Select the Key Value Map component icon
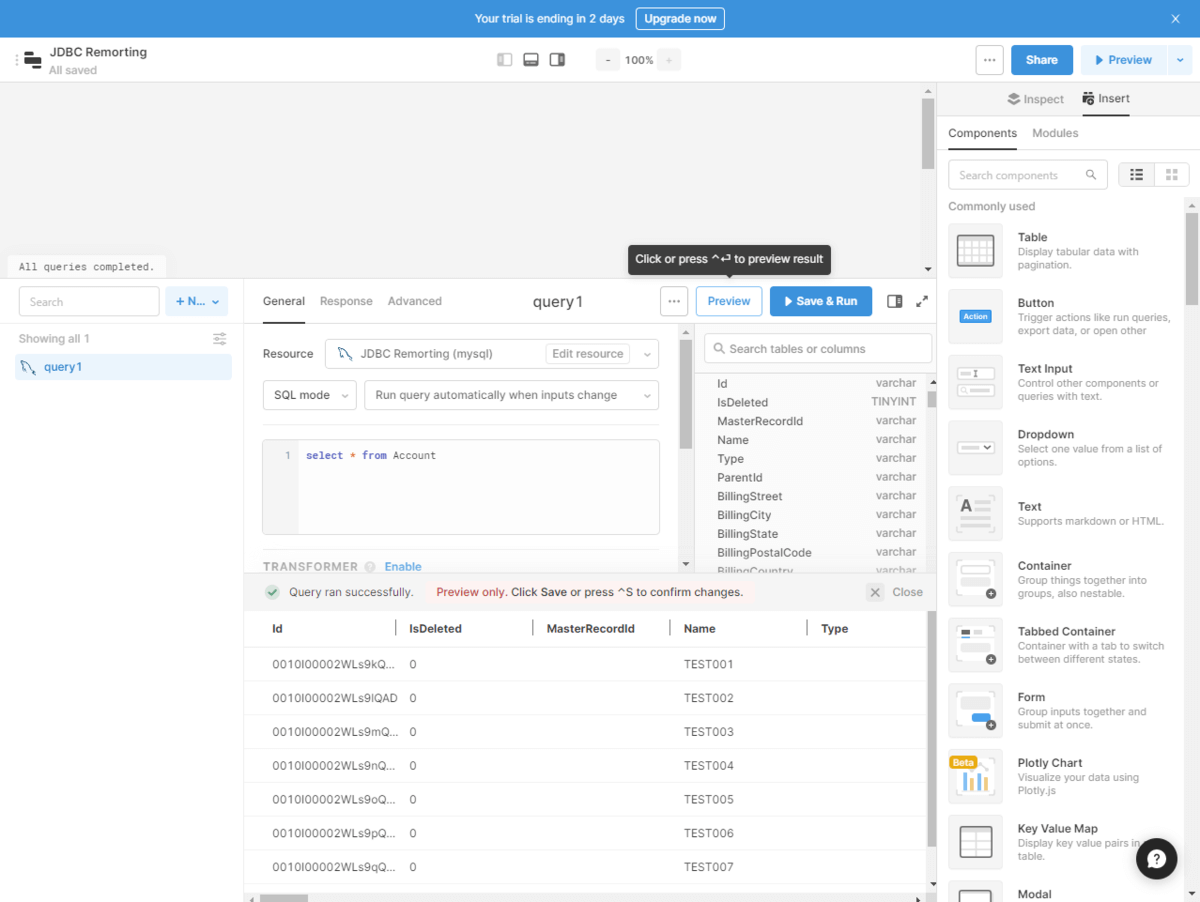This screenshot has height=902, width=1200. tap(975, 841)
